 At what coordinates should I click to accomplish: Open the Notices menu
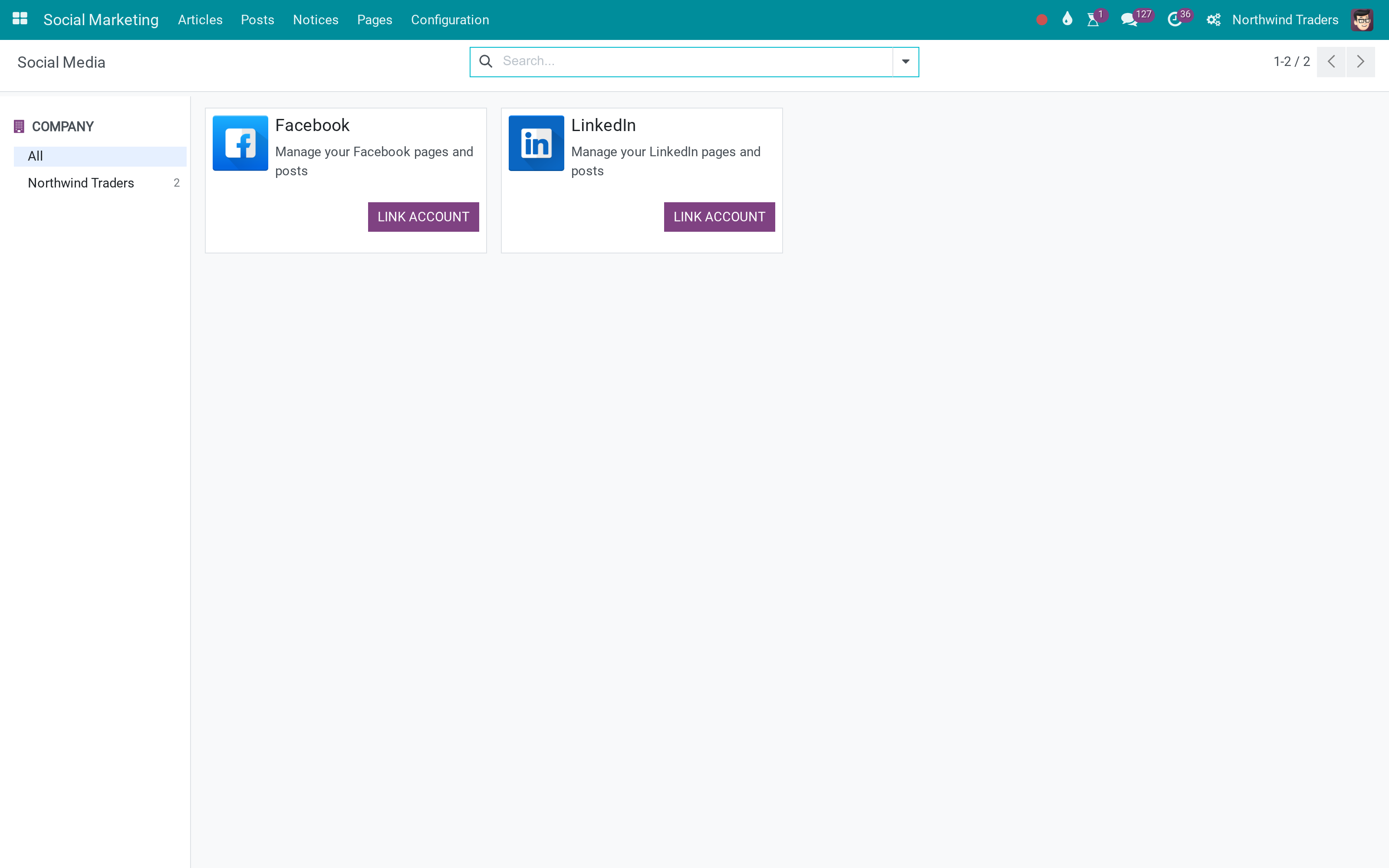[316, 20]
